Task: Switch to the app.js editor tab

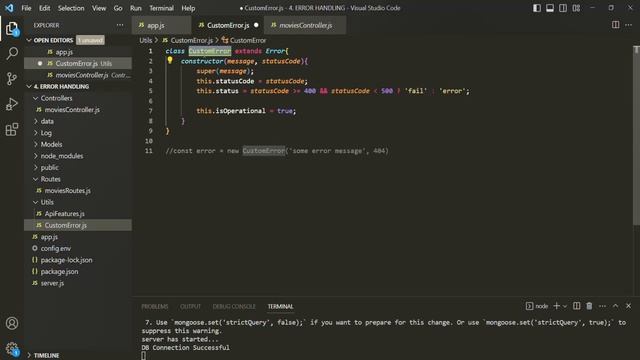Action: click(161, 25)
